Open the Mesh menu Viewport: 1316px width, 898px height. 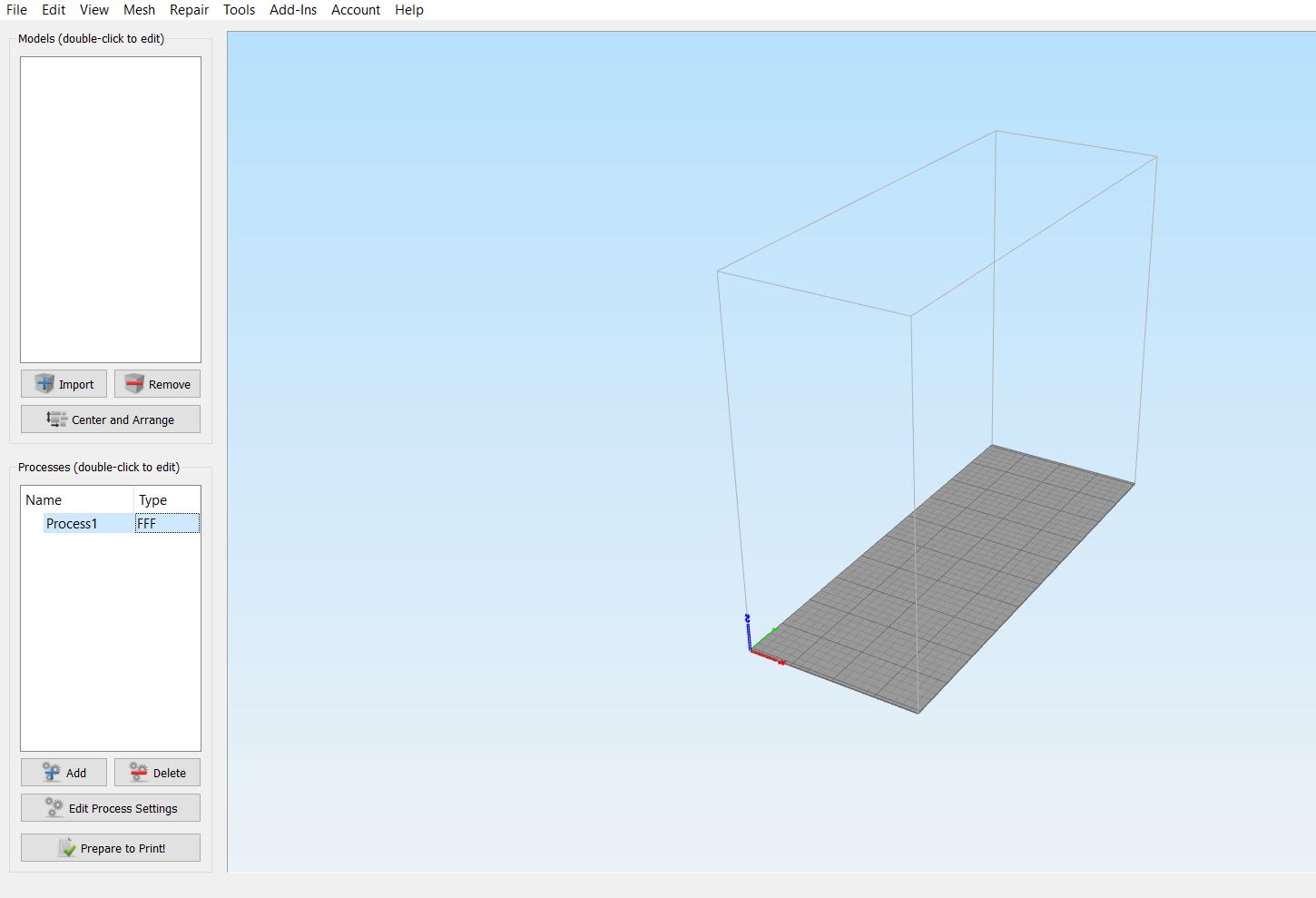pyautogui.click(x=139, y=10)
